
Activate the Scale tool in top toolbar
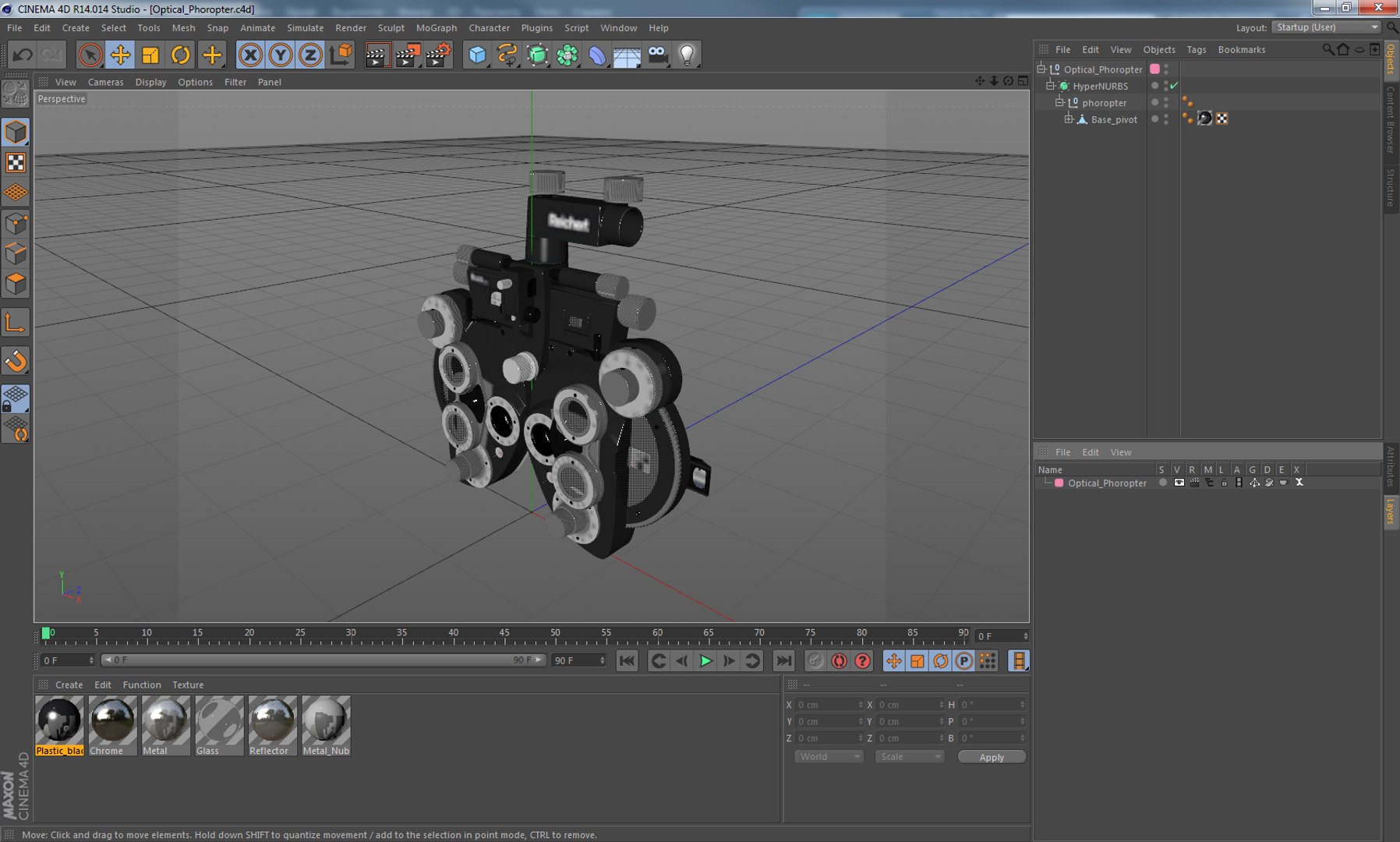pyautogui.click(x=150, y=55)
